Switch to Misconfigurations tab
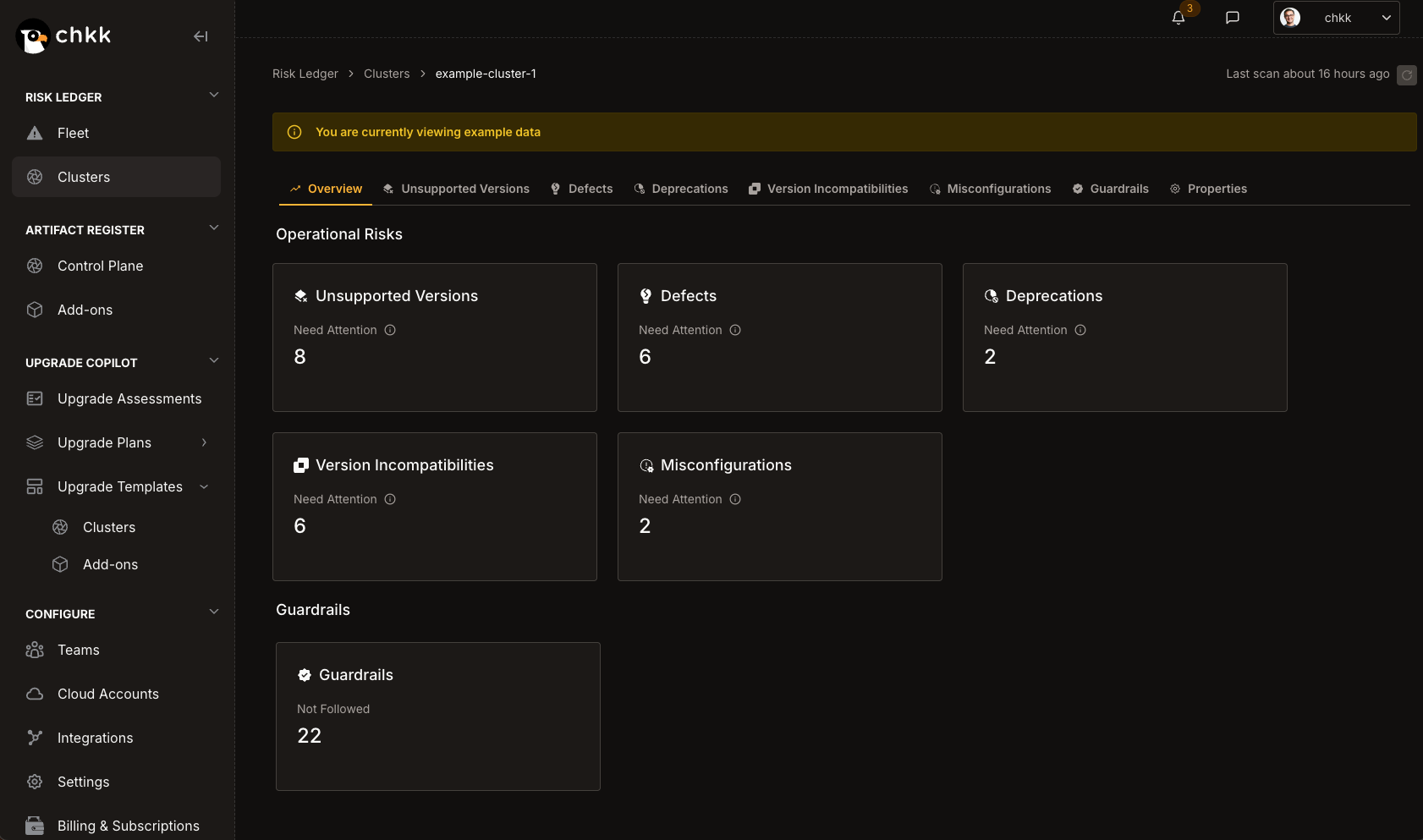 [990, 189]
